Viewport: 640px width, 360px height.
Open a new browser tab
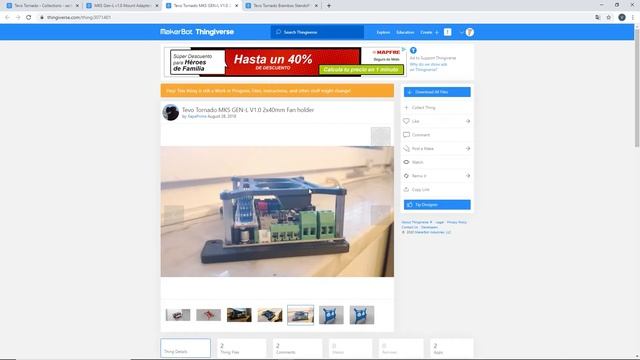point(329,6)
